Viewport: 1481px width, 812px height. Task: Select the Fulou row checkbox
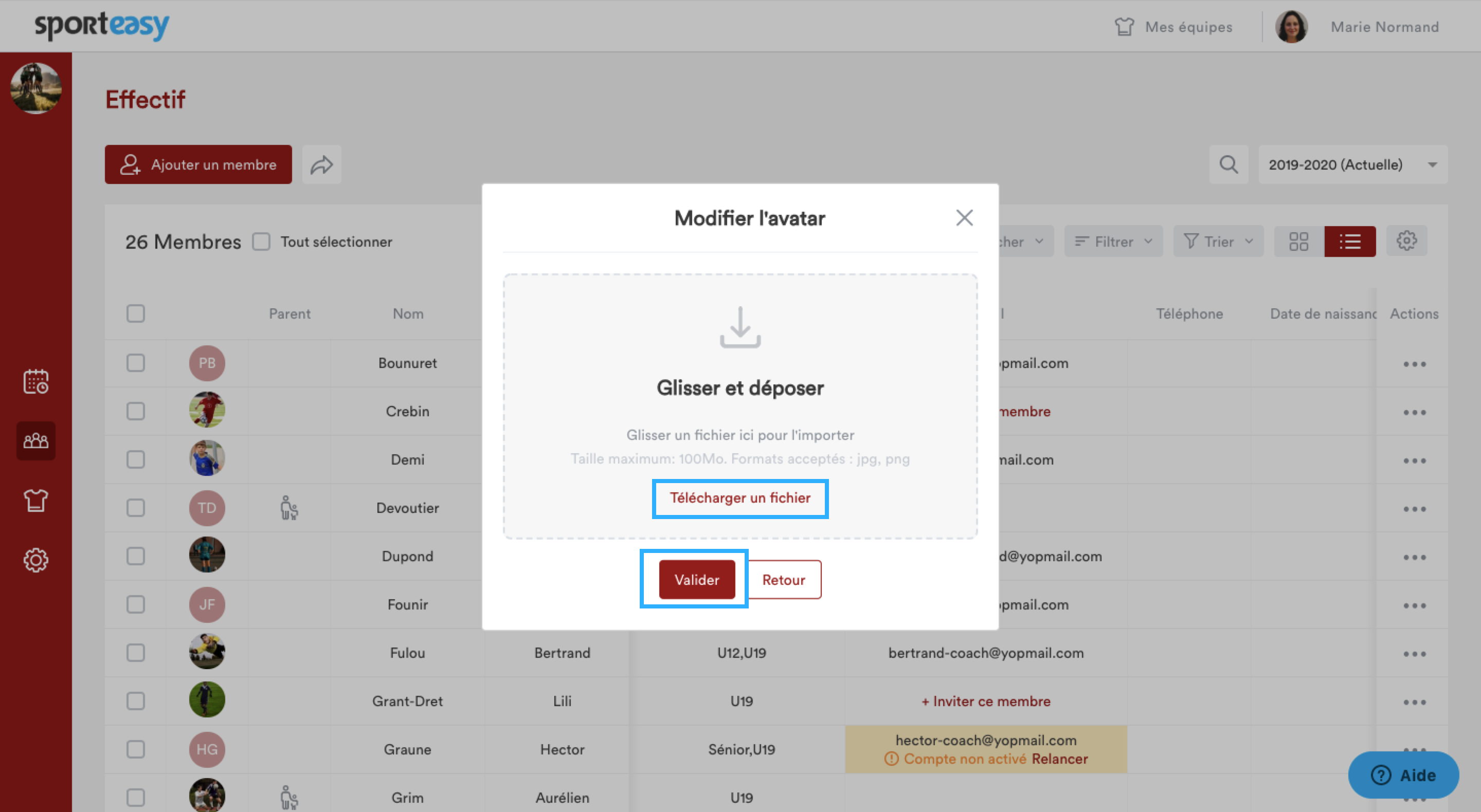[x=136, y=653]
